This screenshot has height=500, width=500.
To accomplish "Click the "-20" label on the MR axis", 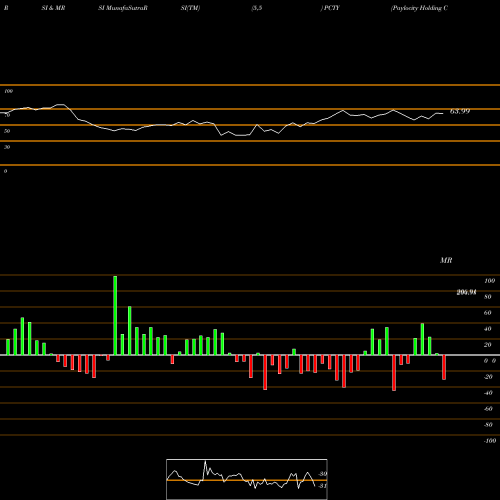I will point(488,377).
